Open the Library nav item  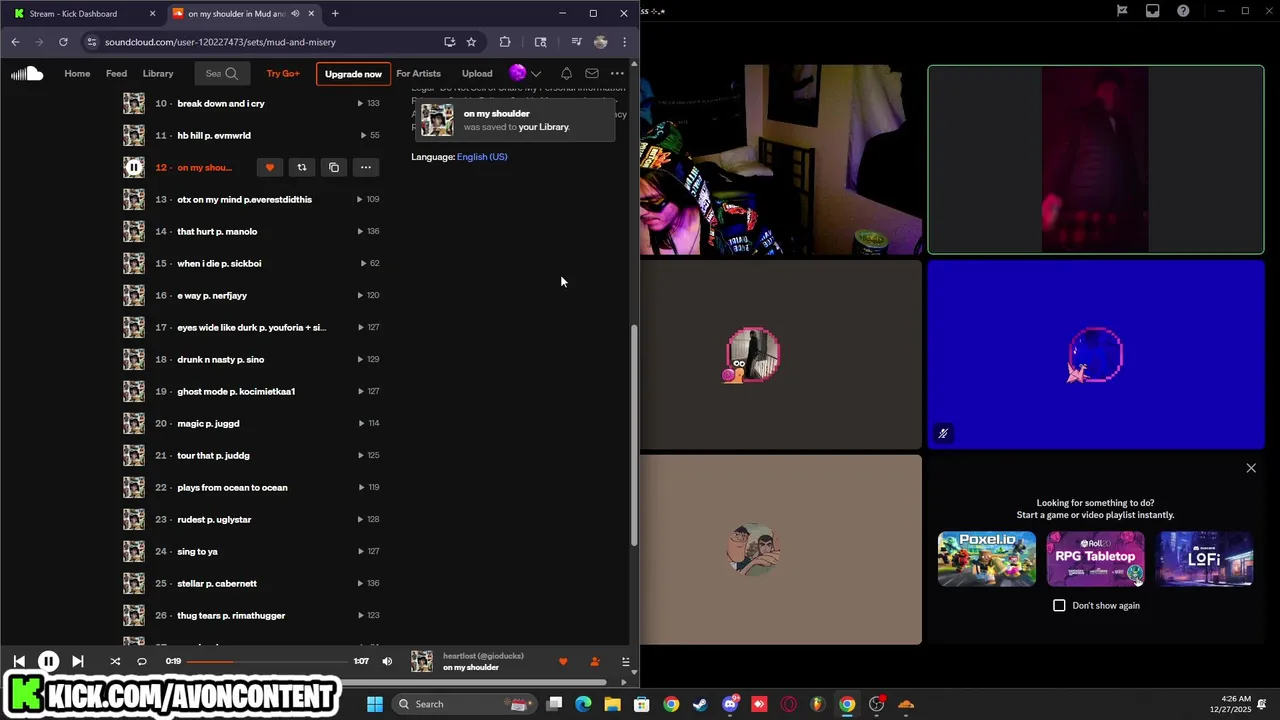pos(158,73)
